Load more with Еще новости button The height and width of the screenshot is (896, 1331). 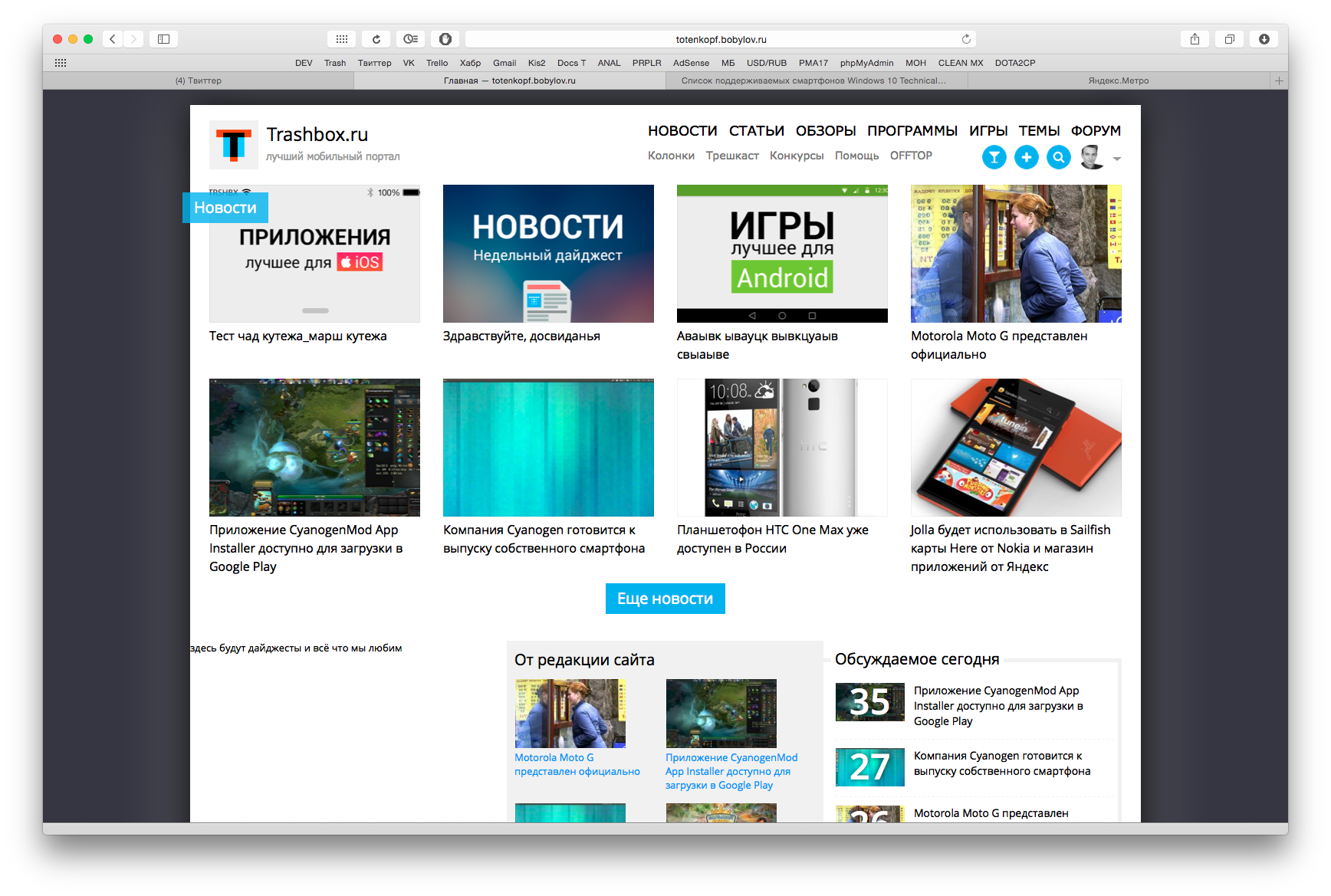(665, 599)
